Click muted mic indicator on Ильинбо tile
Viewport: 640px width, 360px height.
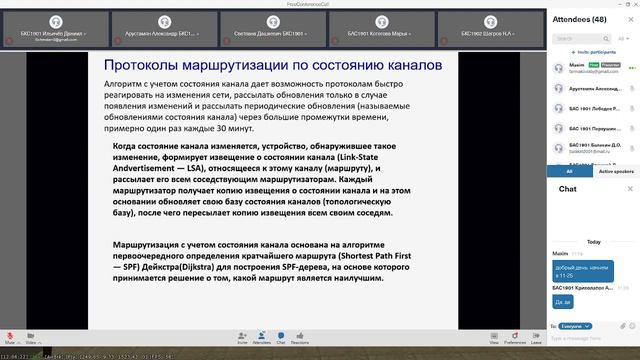[9, 41]
